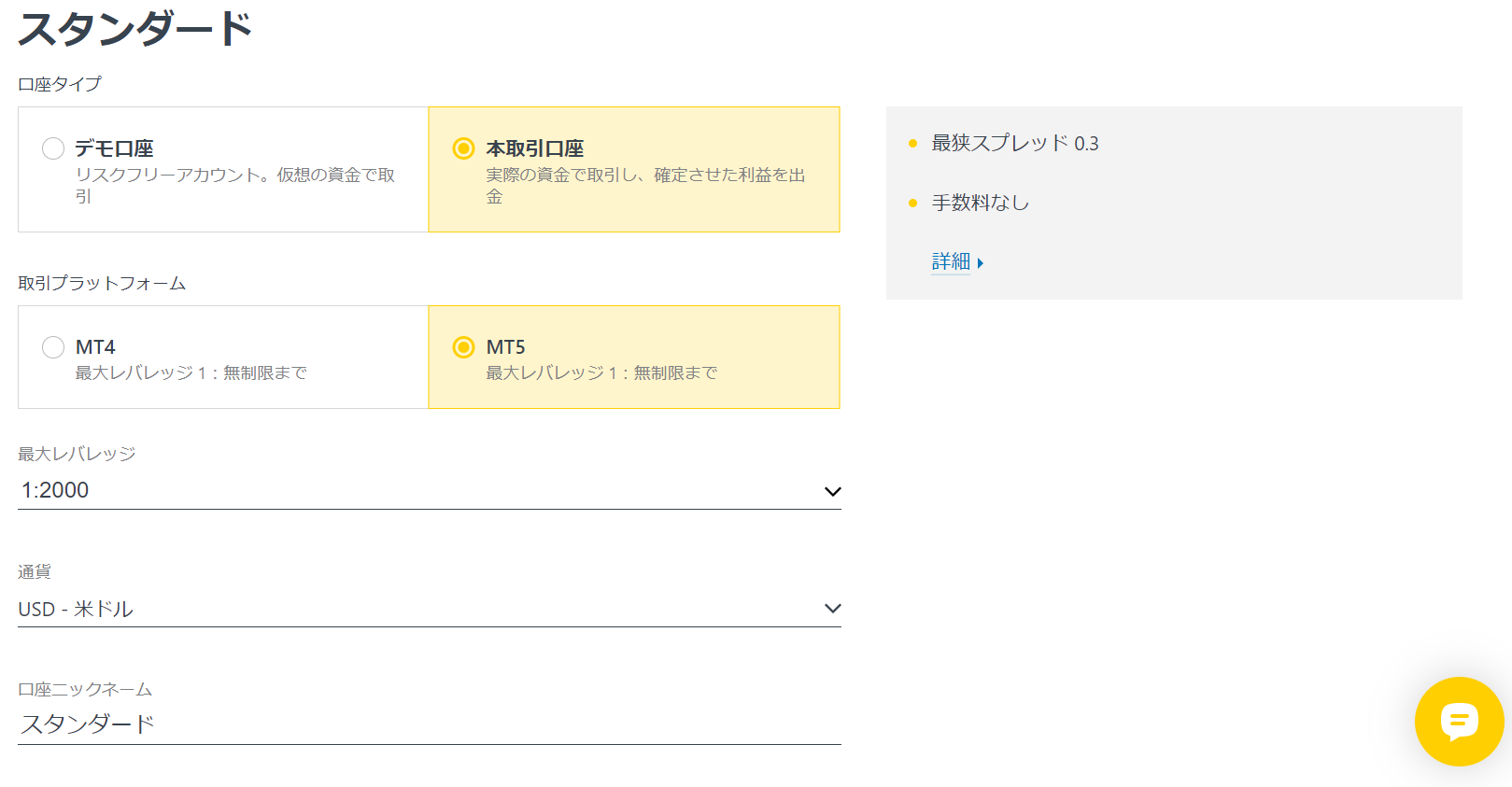The width and height of the screenshot is (1512, 787).
Task: Click MT5 card's 最大レバレッジ description
Action: pyautogui.click(x=601, y=372)
